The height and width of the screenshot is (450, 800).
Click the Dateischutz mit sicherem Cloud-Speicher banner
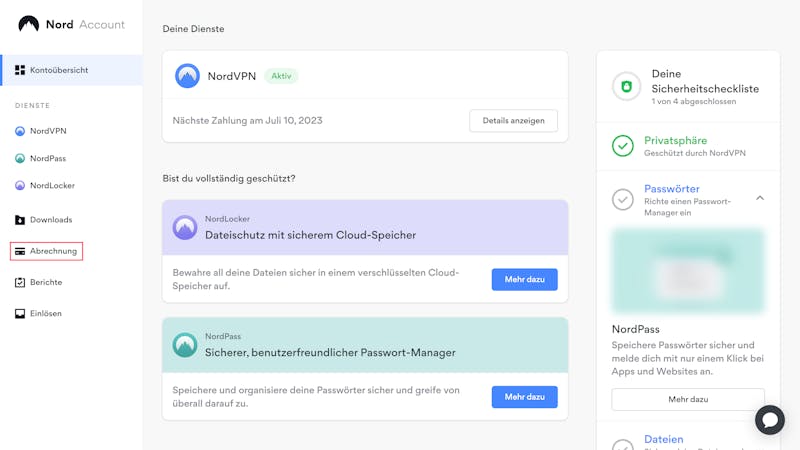[x=365, y=228]
